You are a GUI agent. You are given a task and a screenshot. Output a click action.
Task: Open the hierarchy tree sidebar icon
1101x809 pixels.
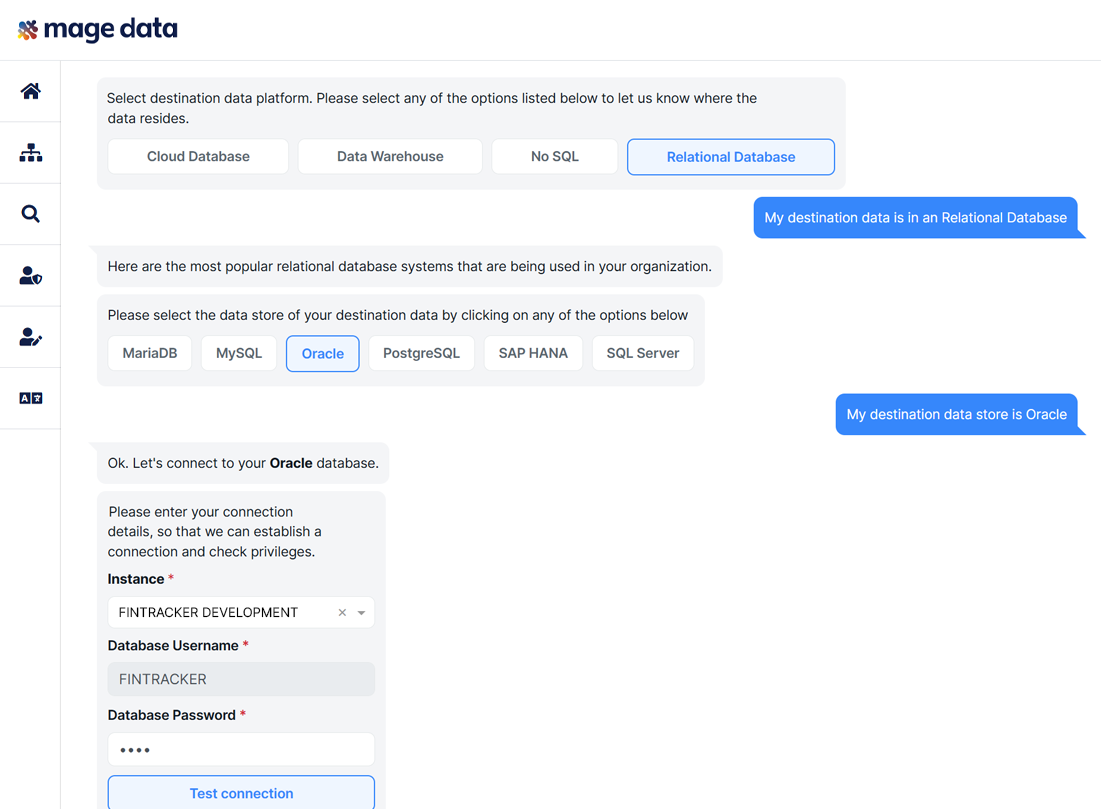click(x=30, y=153)
